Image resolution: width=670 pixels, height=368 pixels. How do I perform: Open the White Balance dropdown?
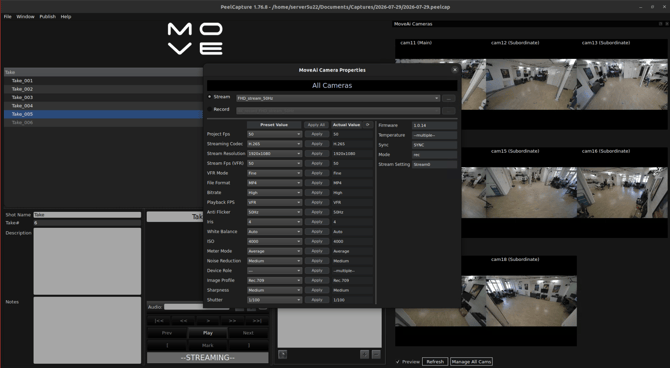tap(274, 232)
